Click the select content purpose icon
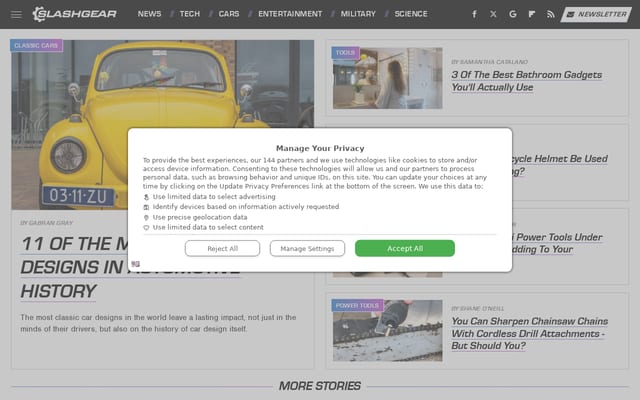This screenshot has height=400, width=640. point(146,228)
